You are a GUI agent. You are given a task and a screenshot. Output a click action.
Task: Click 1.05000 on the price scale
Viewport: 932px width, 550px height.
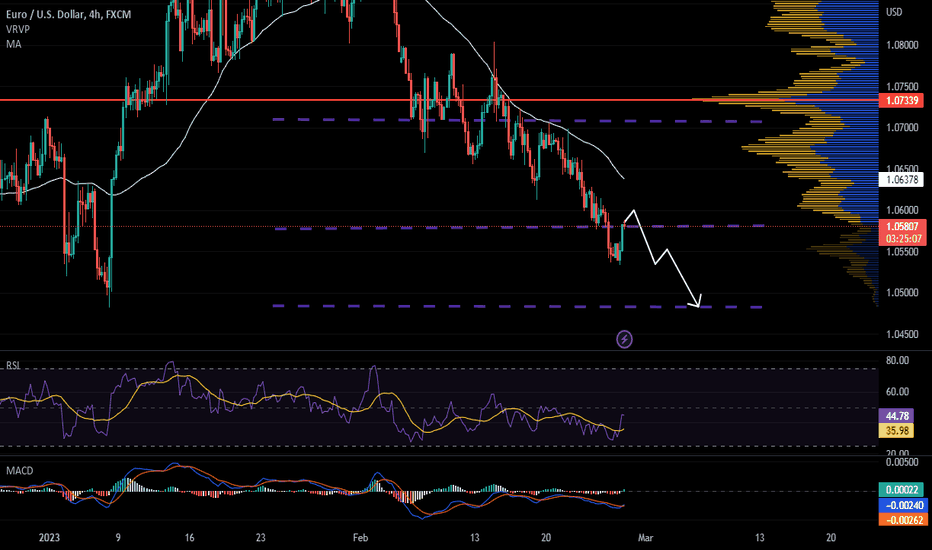(902, 293)
